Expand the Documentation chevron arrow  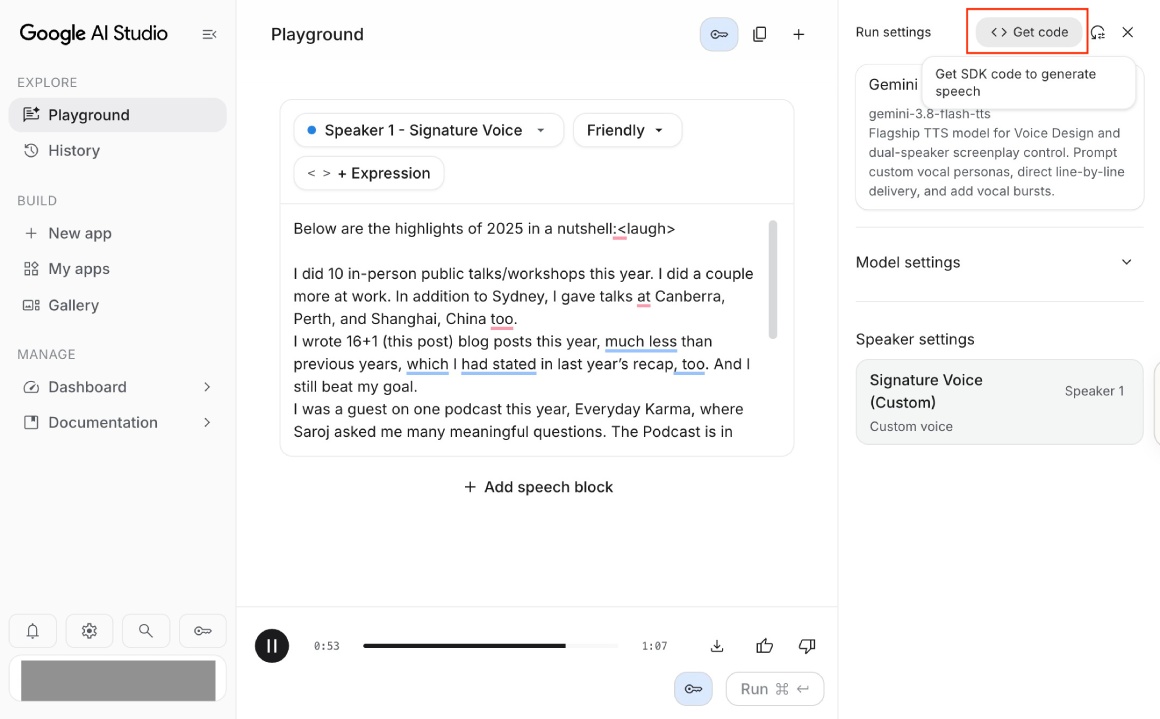(x=207, y=422)
